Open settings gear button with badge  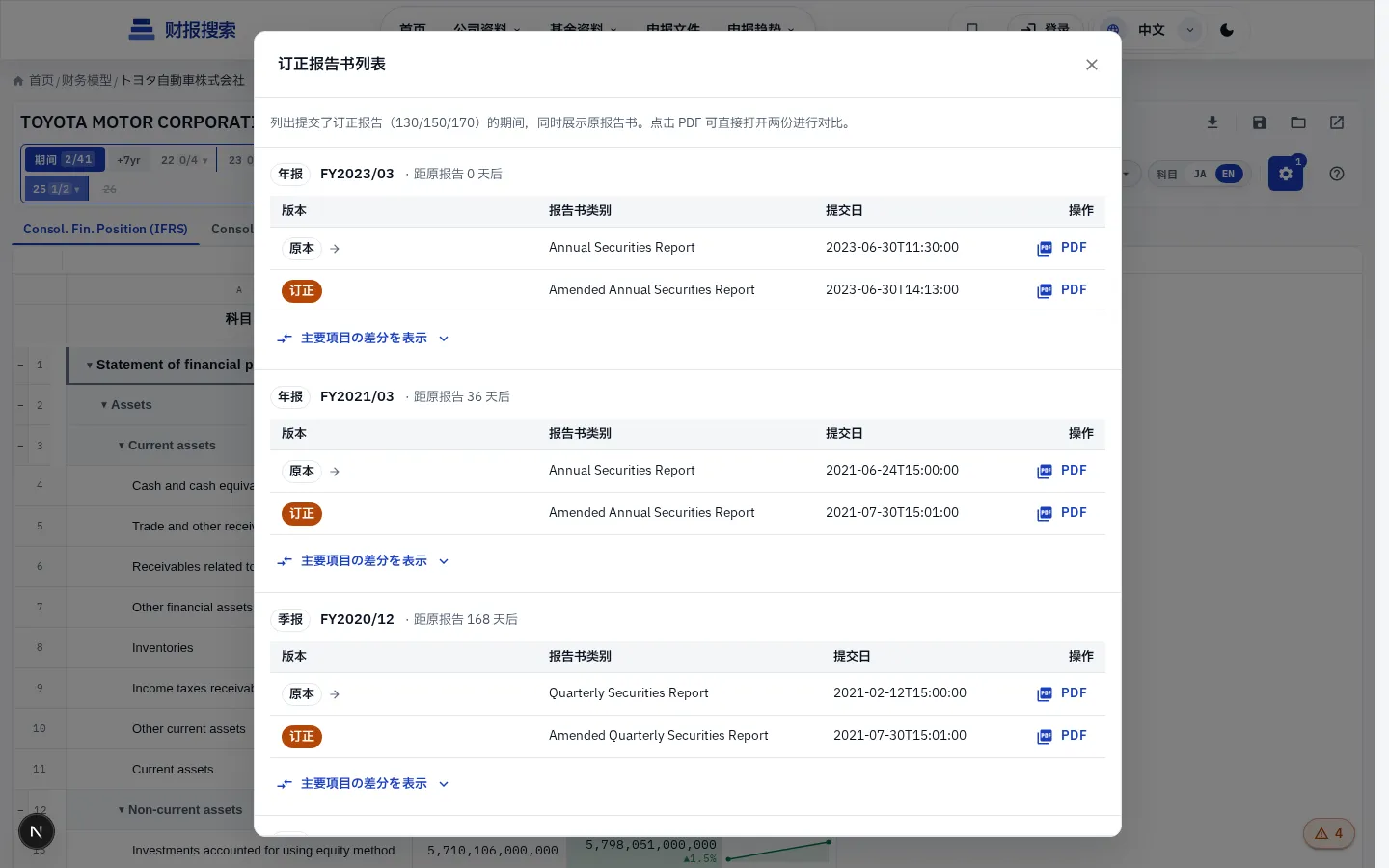(x=1286, y=174)
